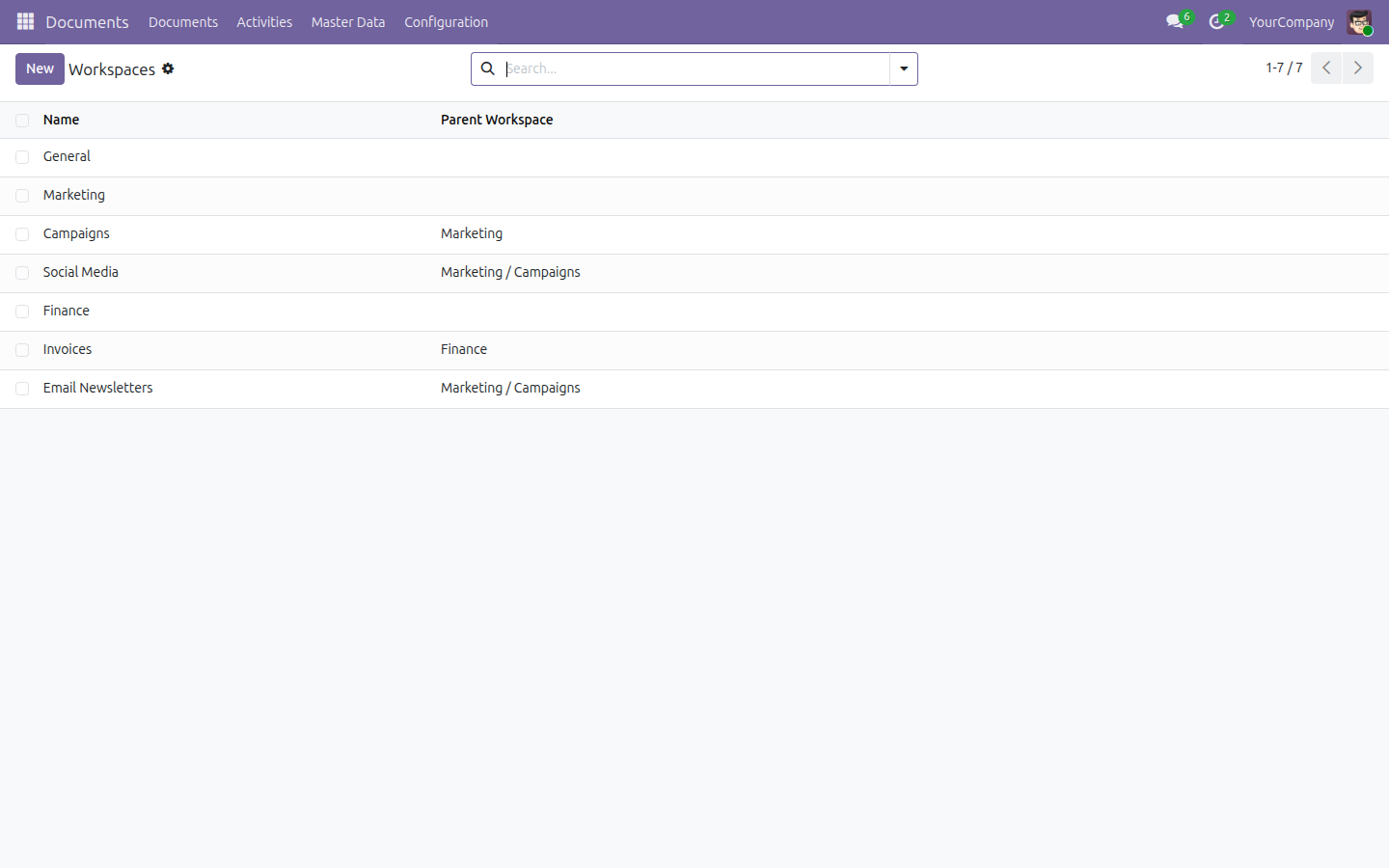Click the gear icon next to Workspaces

168,68
